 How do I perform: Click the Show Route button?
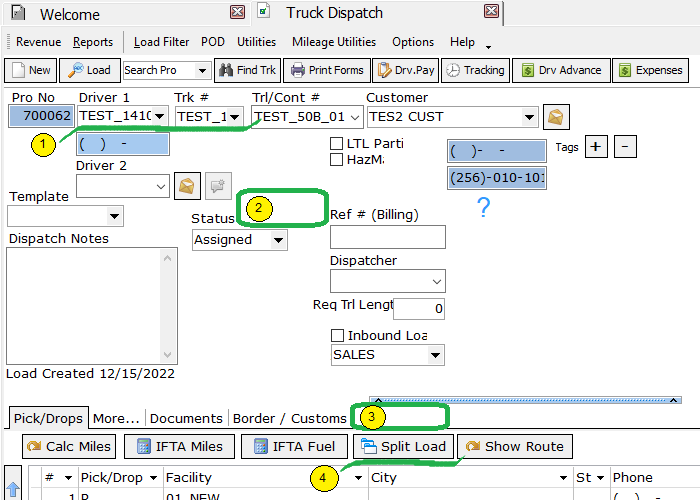click(515, 446)
